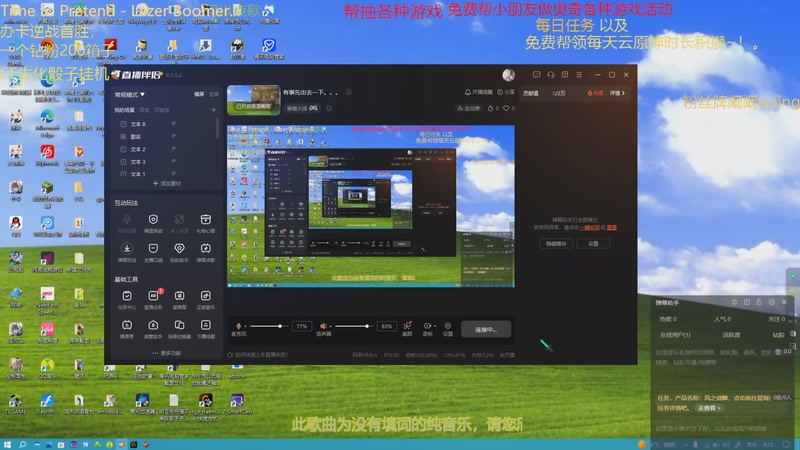Click the 一键找回 link
Viewport: 800px width, 450px height.
tap(590, 228)
